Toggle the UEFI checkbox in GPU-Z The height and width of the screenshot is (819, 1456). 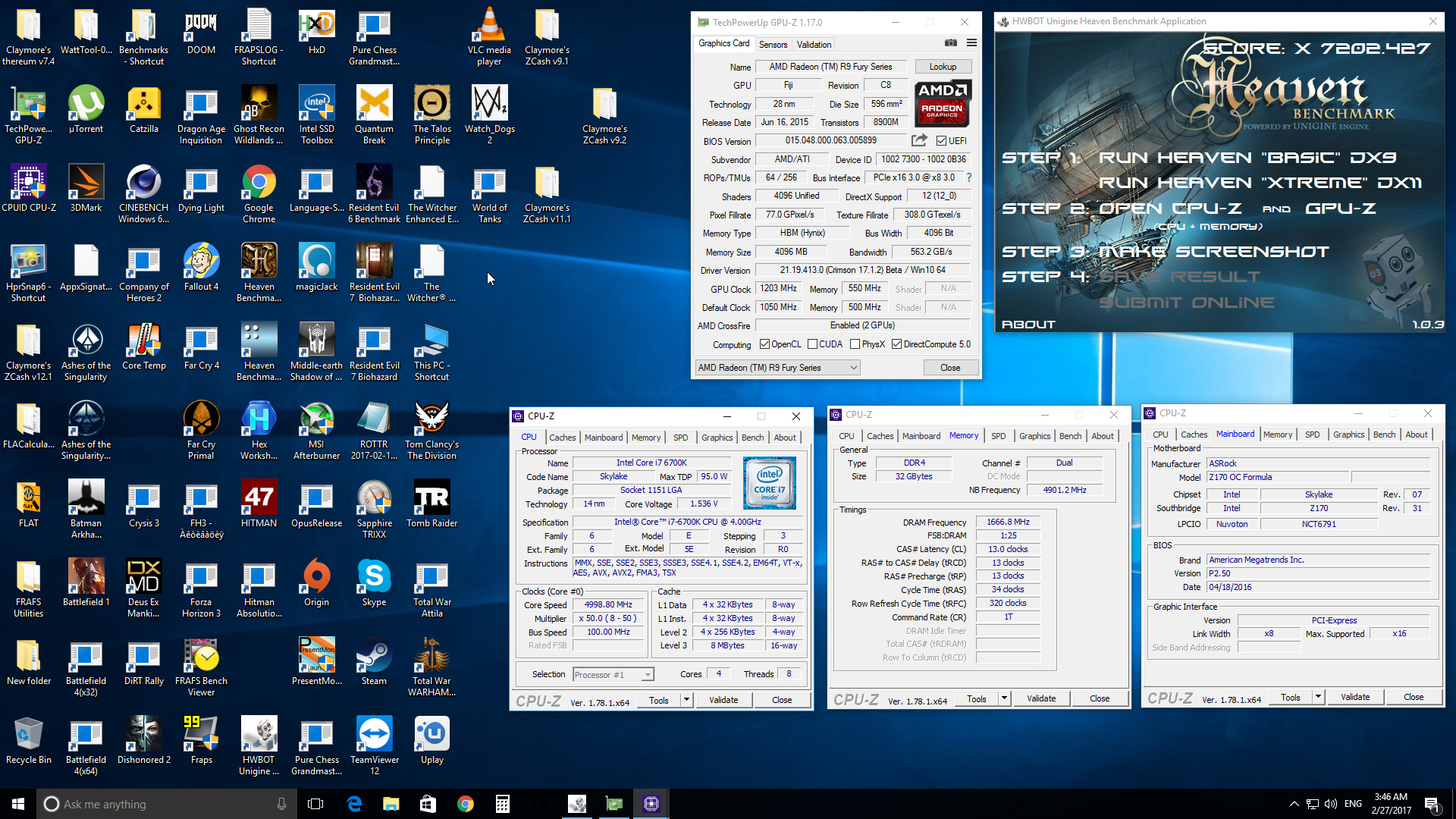point(941,141)
